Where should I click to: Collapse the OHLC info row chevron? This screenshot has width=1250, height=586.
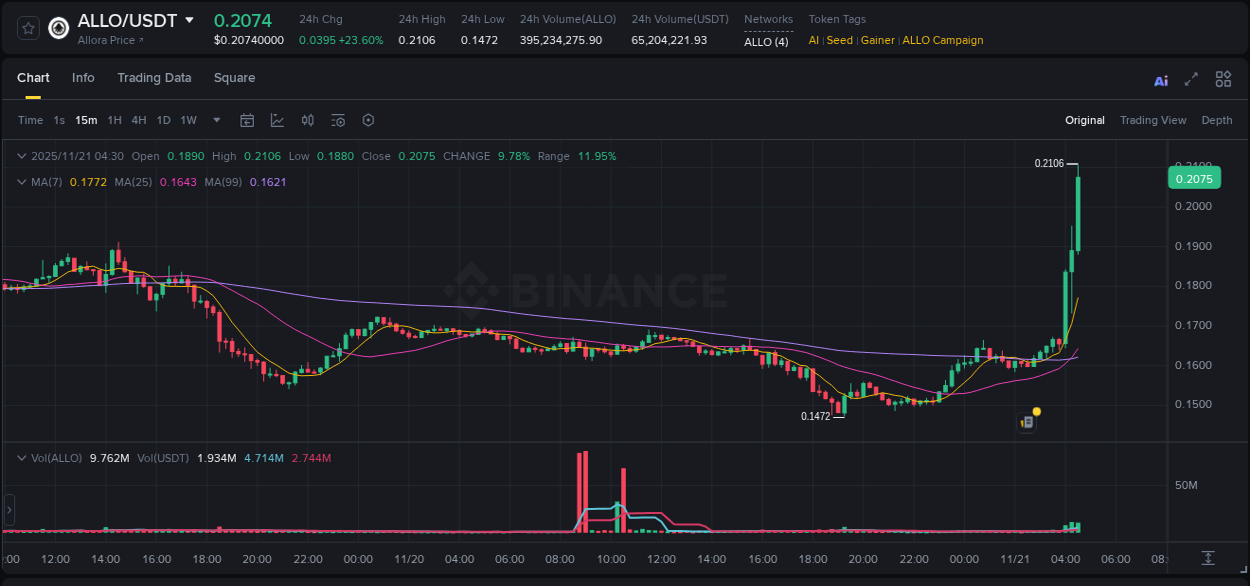tap(21, 156)
